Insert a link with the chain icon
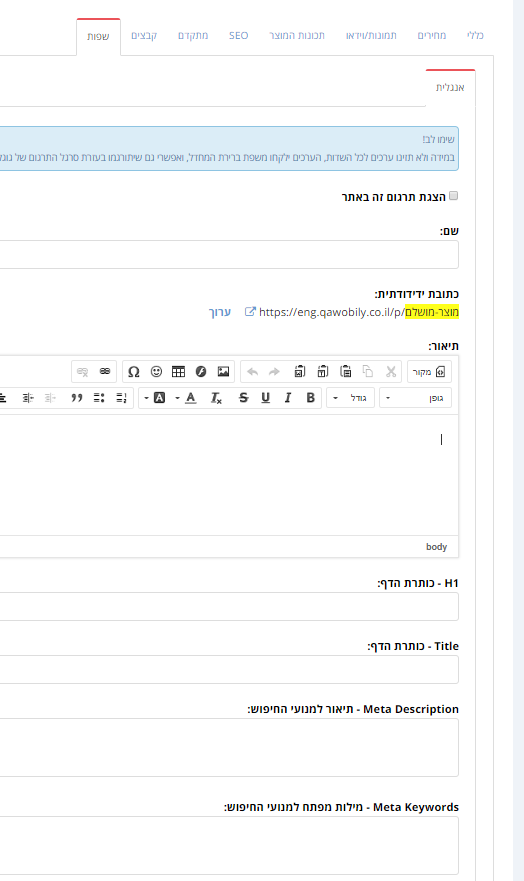Image resolution: width=524 pixels, height=881 pixels. point(105,371)
